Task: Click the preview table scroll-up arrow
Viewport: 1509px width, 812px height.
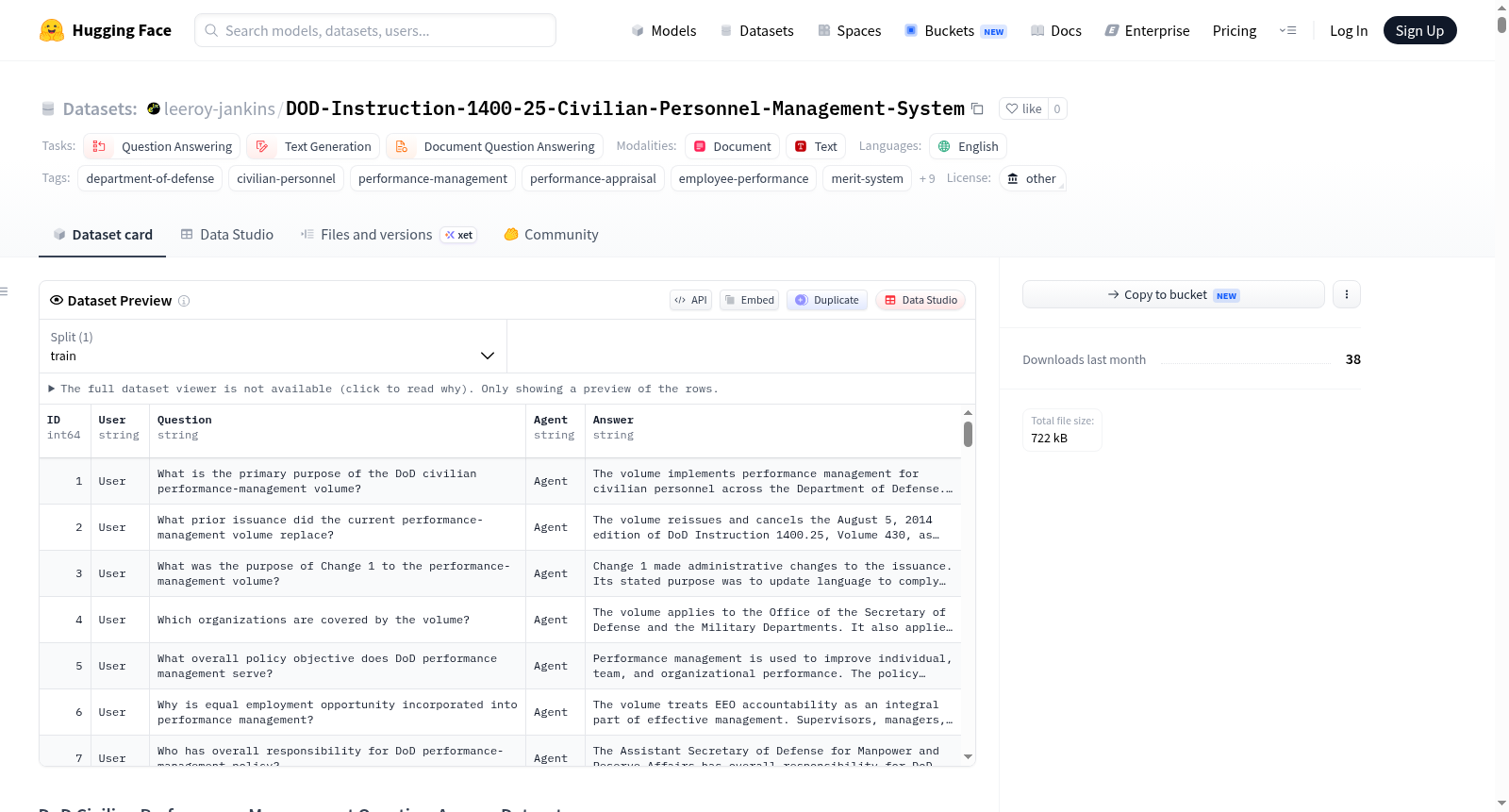Action: (968, 413)
